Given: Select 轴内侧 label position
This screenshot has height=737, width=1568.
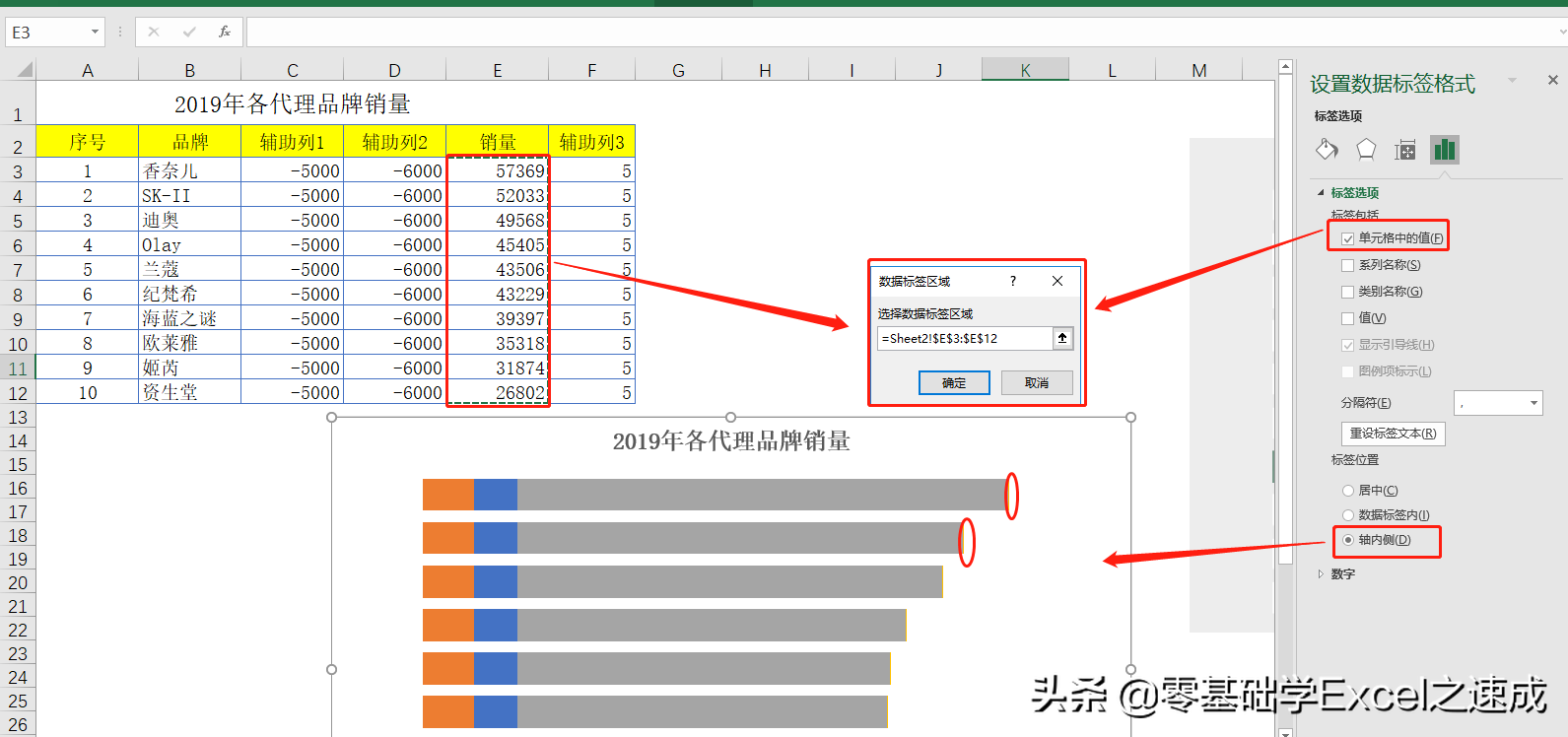Looking at the screenshot, I should pos(1348,540).
